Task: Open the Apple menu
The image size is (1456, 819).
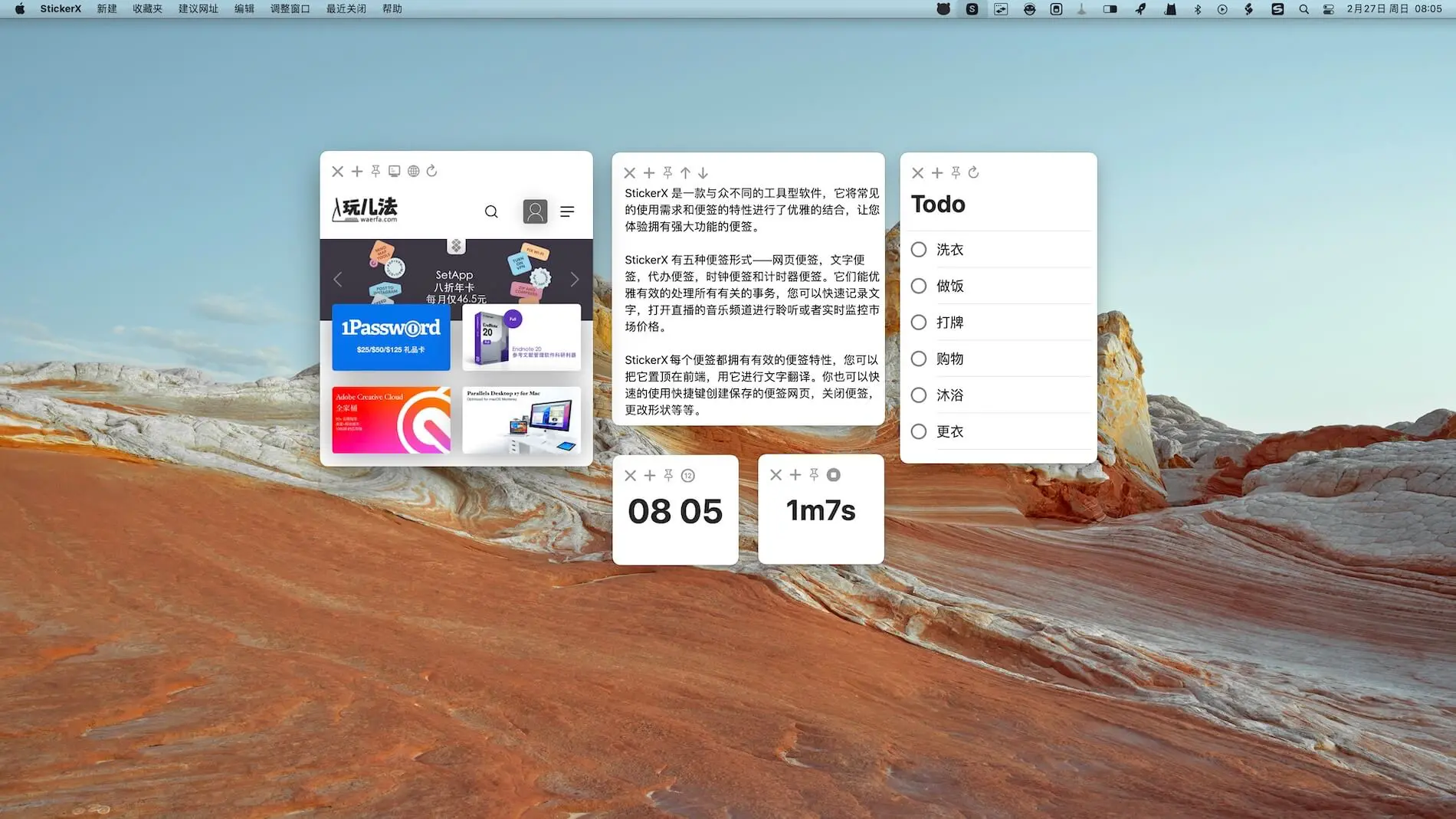Action: click(20, 8)
